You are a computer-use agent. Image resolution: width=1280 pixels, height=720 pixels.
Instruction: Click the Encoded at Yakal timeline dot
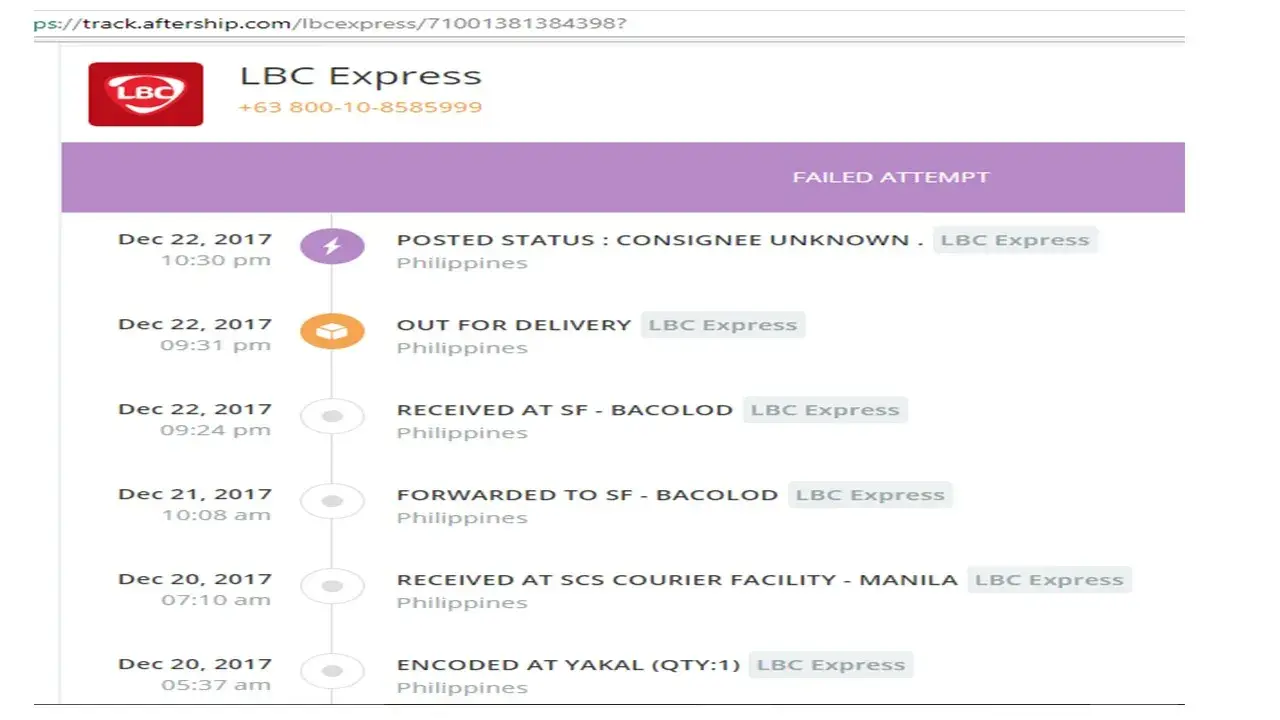pos(332,671)
